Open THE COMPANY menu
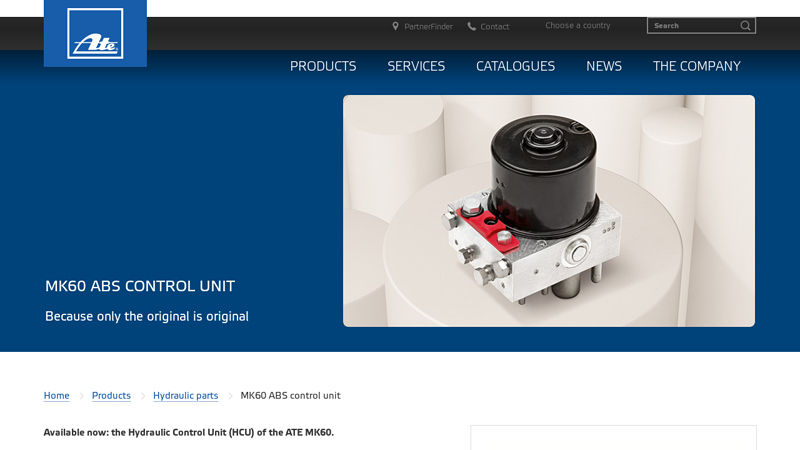Image resolution: width=800 pixels, height=450 pixels. click(696, 66)
